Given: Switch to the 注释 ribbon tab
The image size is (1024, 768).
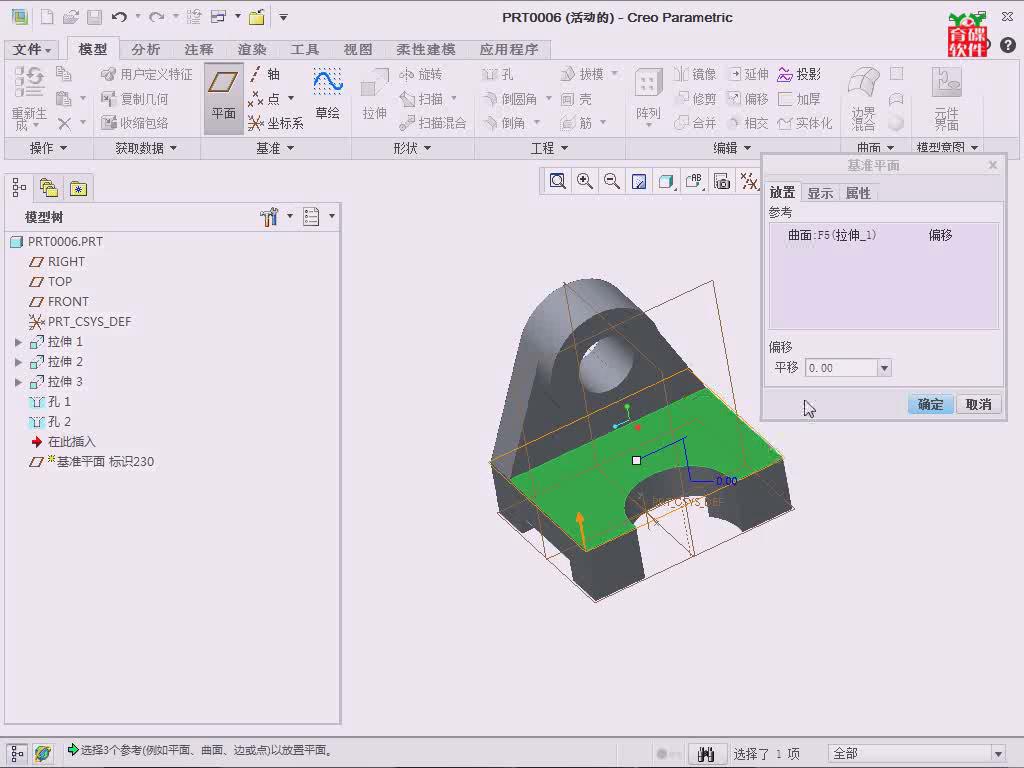Looking at the screenshot, I should click(x=199, y=50).
